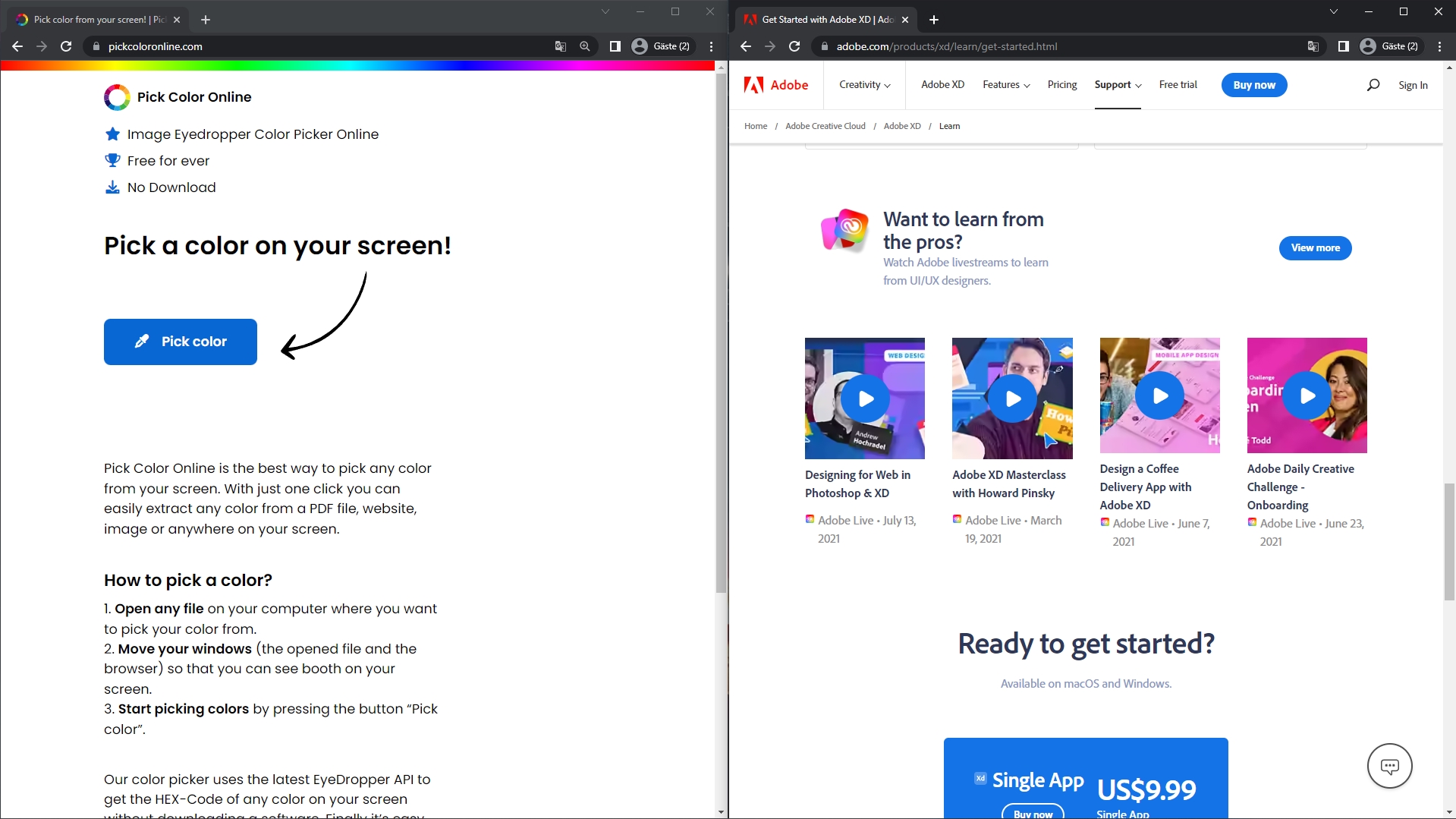The width and height of the screenshot is (1456, 819).
Task: Open translate icon in the pickcoloronline address bar
Action: coord(561,46)
